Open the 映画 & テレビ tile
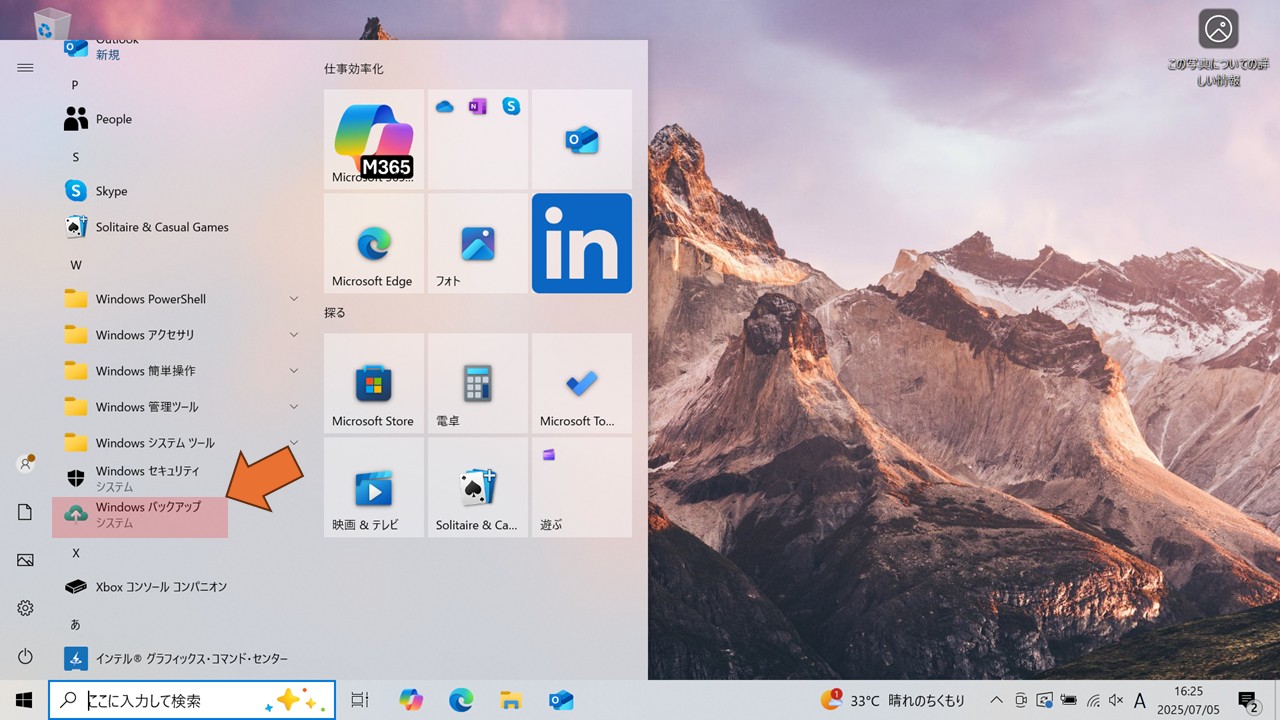Screen dimensions: 1280x720 374,487
